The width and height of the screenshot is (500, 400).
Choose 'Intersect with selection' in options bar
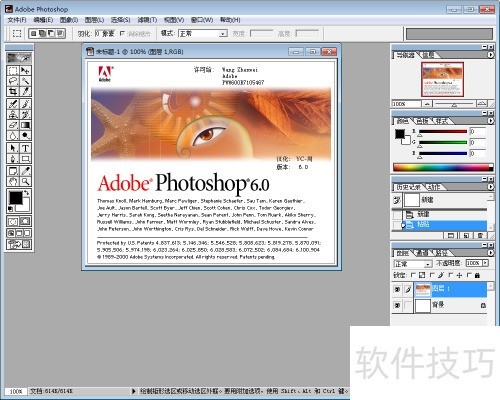(60, 33)
